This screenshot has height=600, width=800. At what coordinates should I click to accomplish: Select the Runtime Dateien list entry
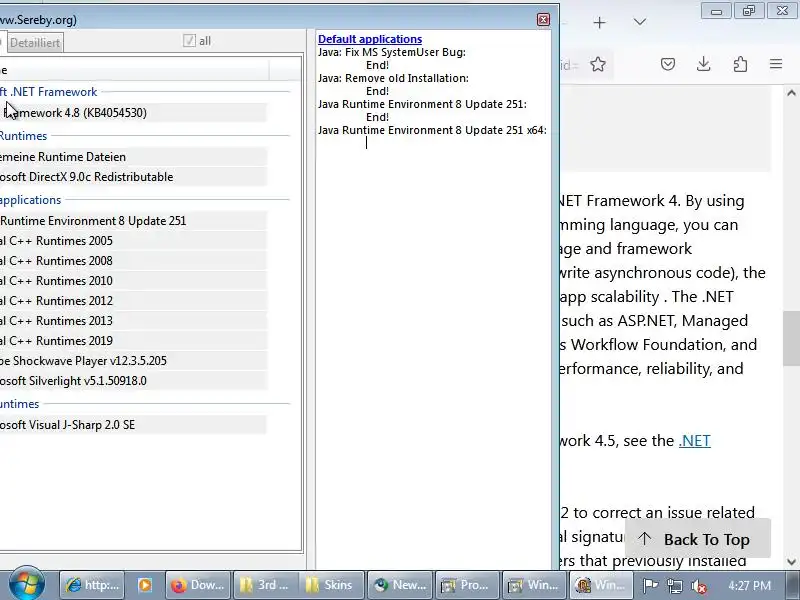[x=133, y=157]
